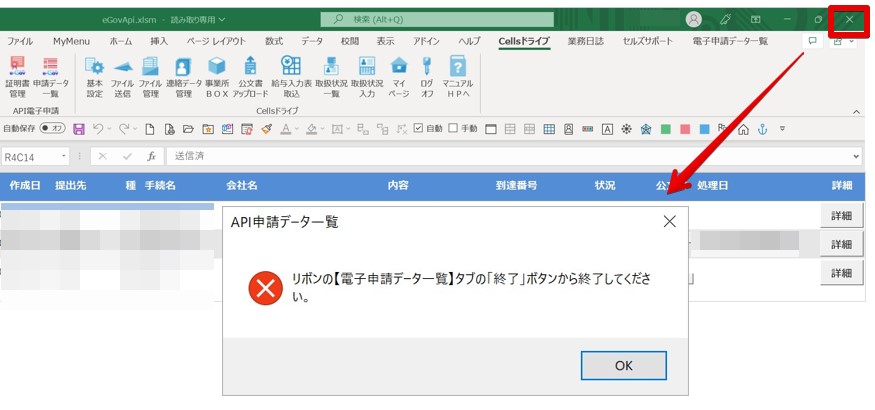Click the search box 検索 (Alt+Q)
The width and height of the screenshot is (875, 410).
(x=437, y=20)
